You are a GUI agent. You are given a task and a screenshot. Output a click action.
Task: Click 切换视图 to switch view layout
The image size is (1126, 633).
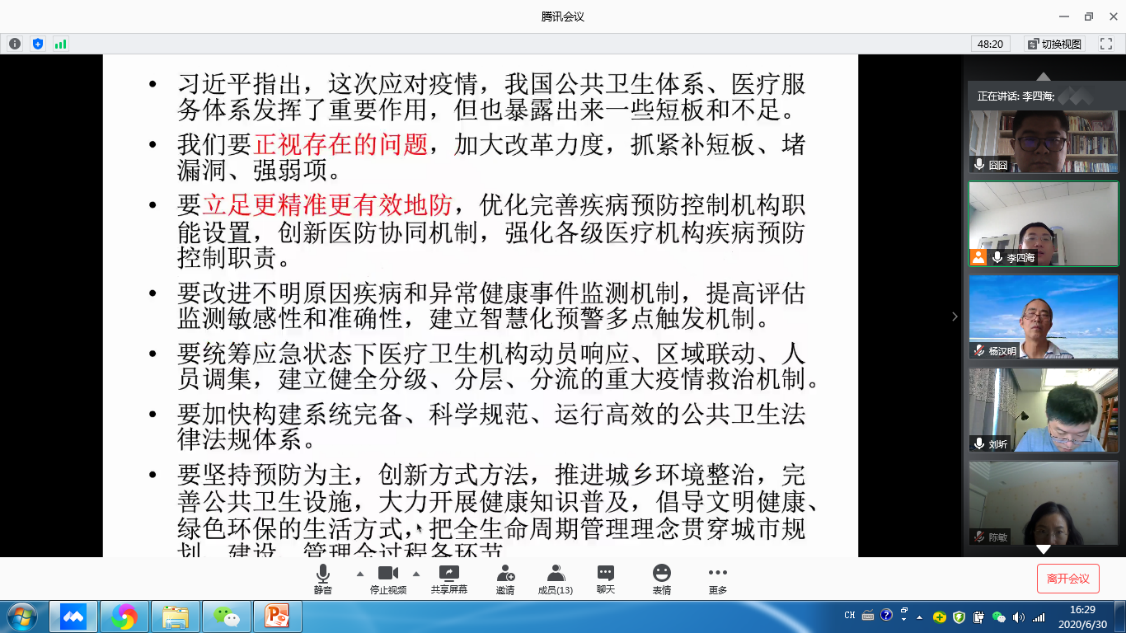(1054, 44)
